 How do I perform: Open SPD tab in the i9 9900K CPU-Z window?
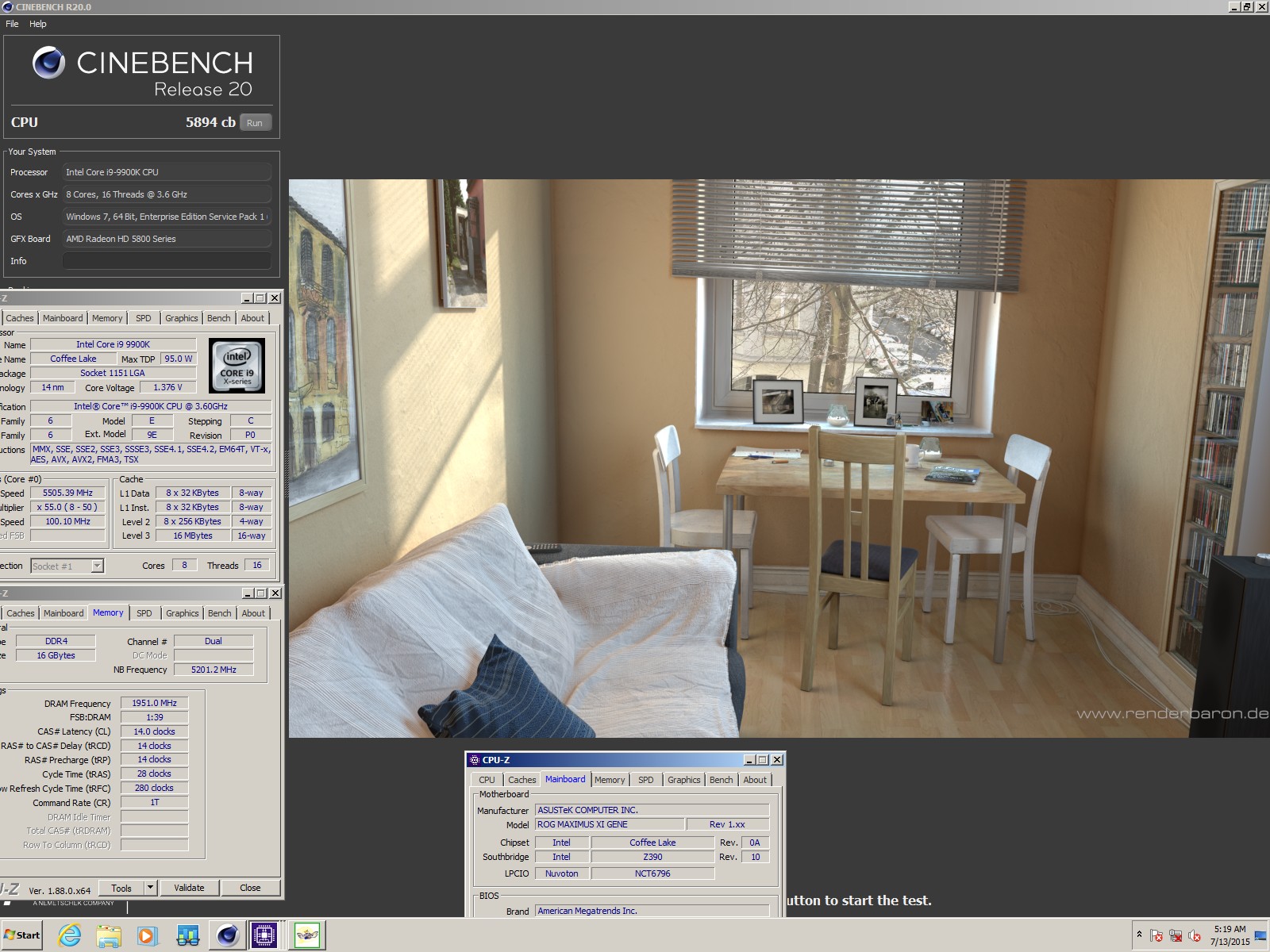[143, 318]
